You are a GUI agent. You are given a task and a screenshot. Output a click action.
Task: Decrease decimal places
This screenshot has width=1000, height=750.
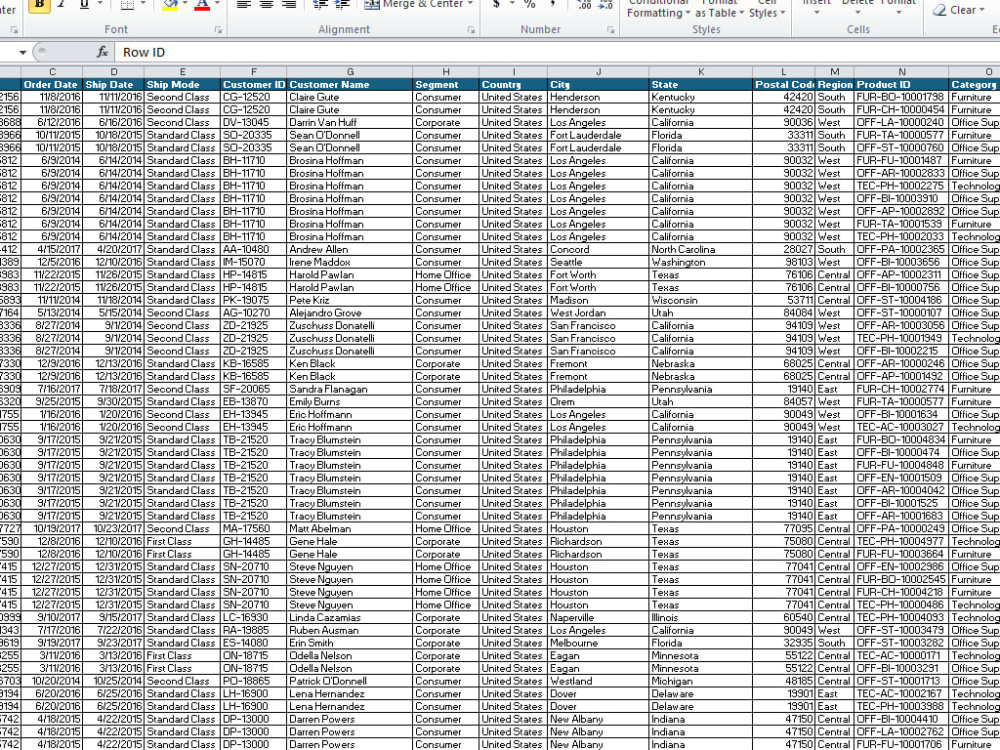(x=605, y=4)
